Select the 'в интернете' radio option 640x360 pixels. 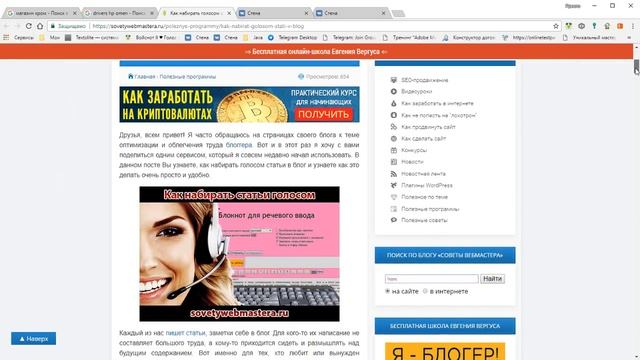(425, 291)
